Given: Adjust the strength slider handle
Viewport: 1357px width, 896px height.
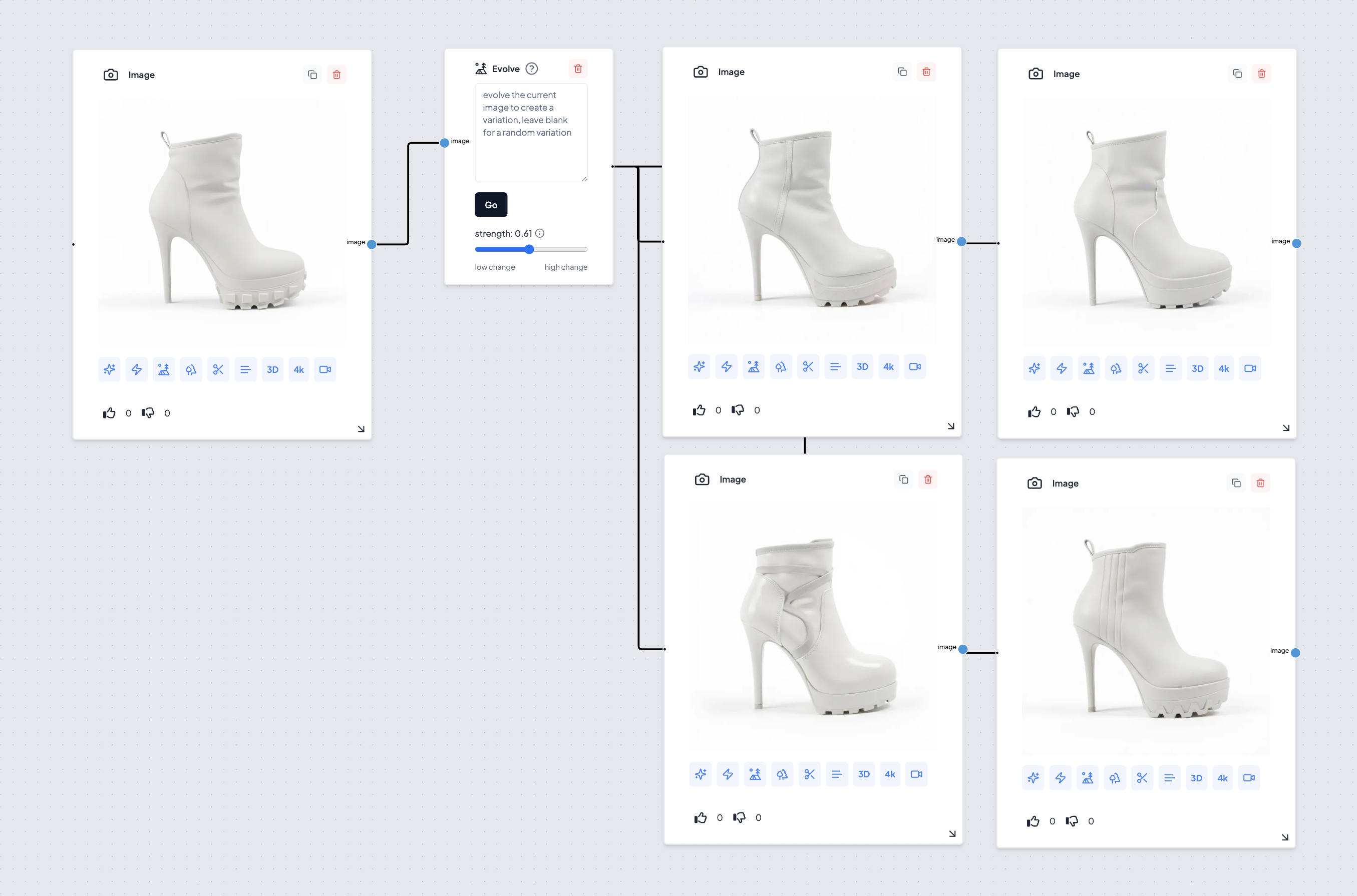Looking at the screenshot, I should click(529, 249).
